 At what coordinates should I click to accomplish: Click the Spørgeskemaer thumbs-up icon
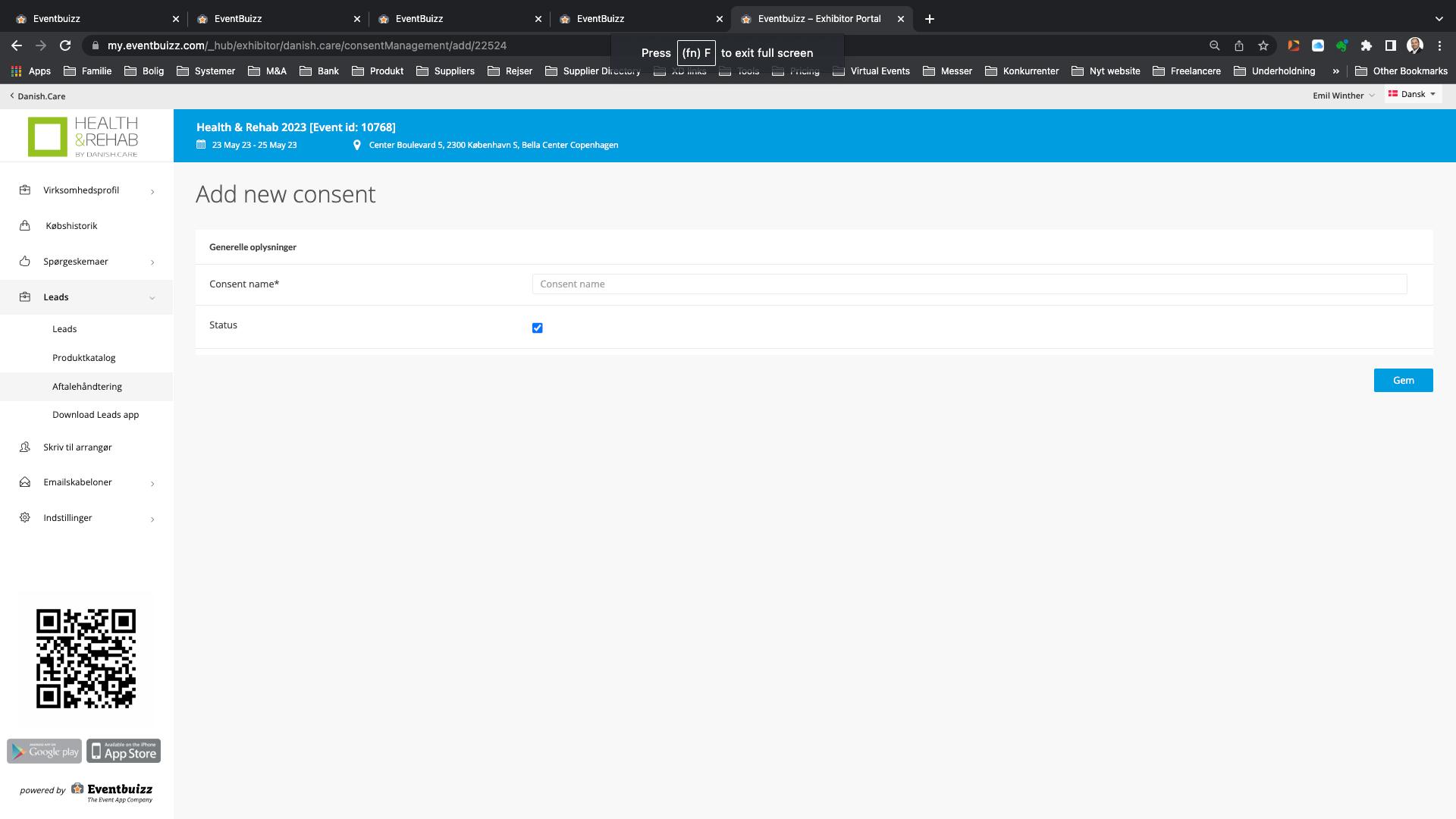[x=25, y=262]
